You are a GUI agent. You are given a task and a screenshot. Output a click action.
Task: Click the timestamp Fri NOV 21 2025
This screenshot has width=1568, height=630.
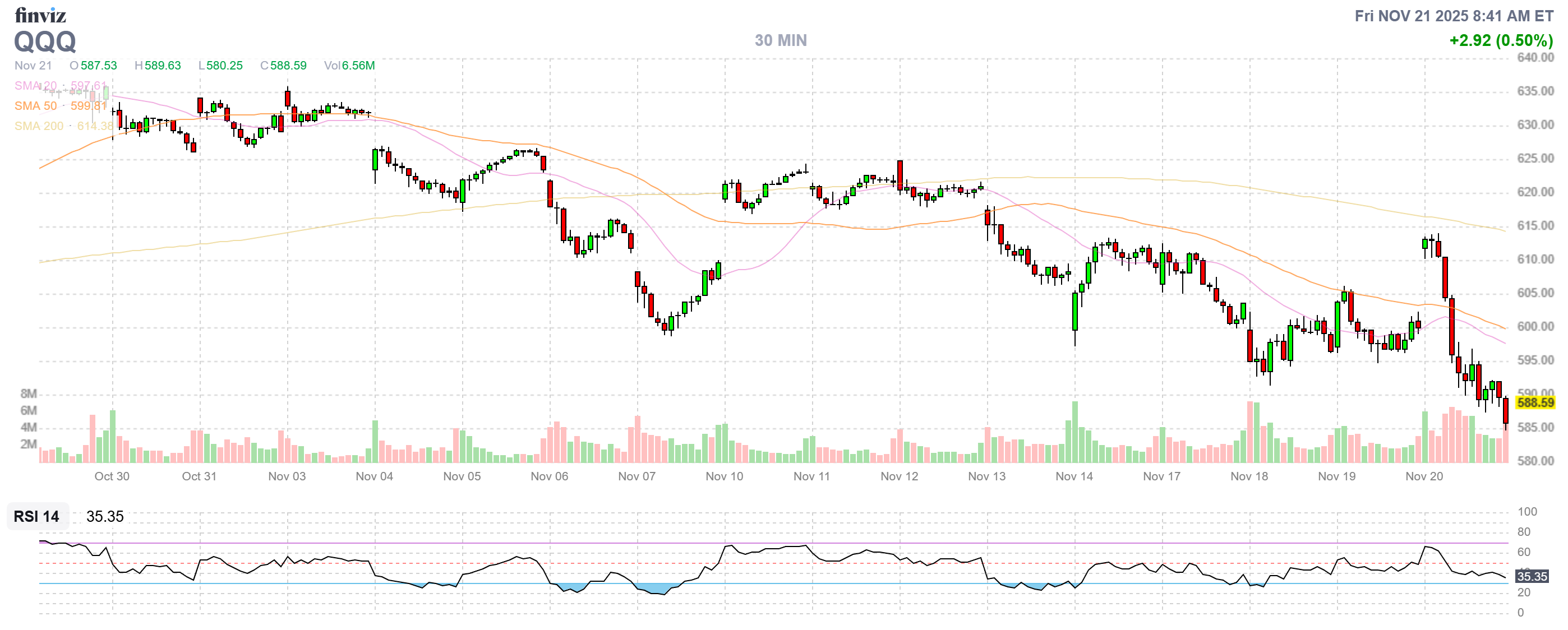point(1454,16)
